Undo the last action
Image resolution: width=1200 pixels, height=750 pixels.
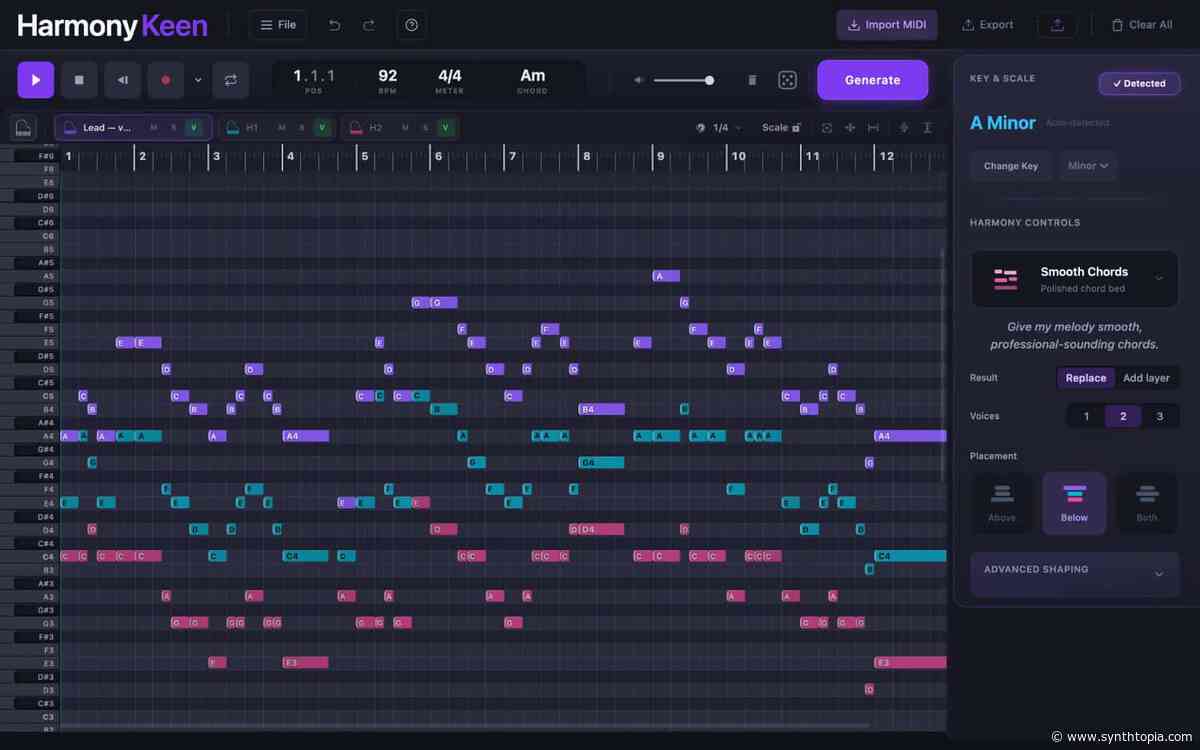[334, 25]
